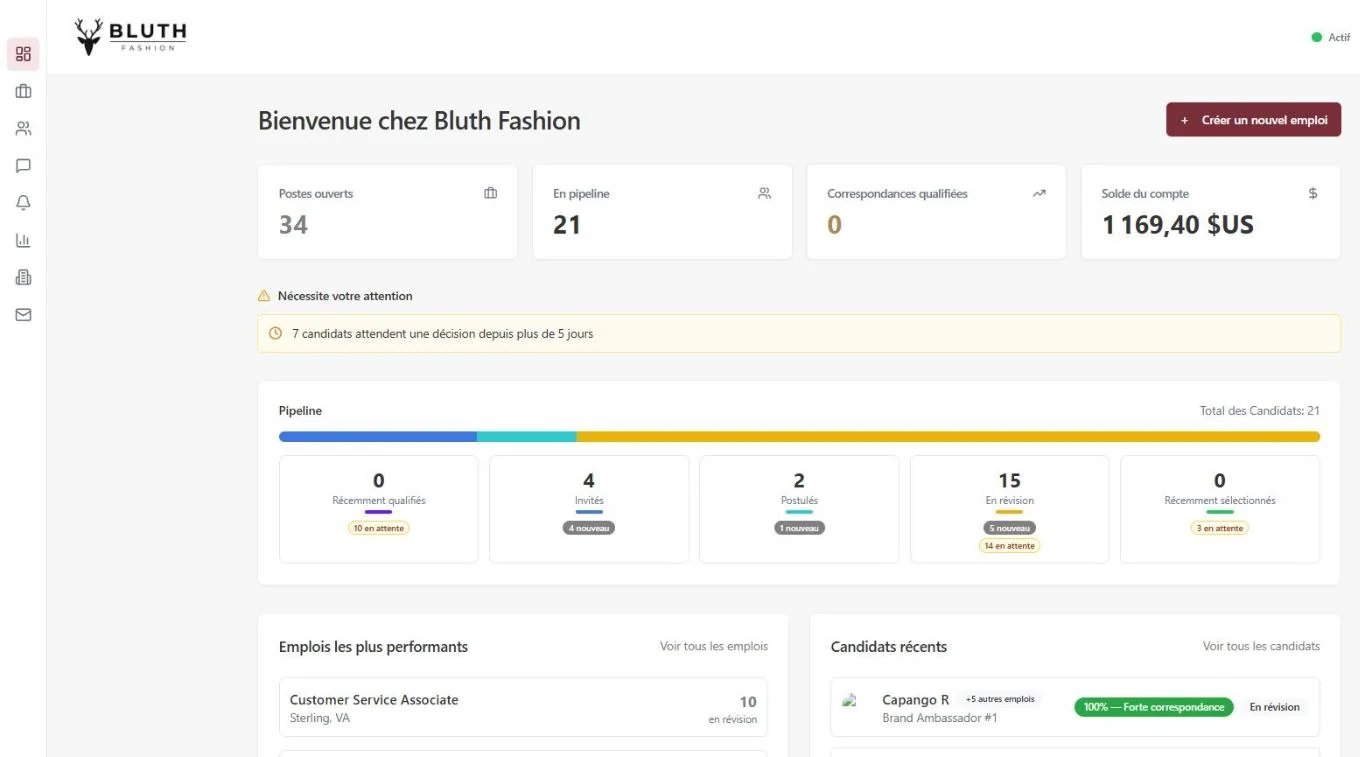Open the messages chat bubble icon
This screenshot has height=757, width=1360.
click(23, 166)
